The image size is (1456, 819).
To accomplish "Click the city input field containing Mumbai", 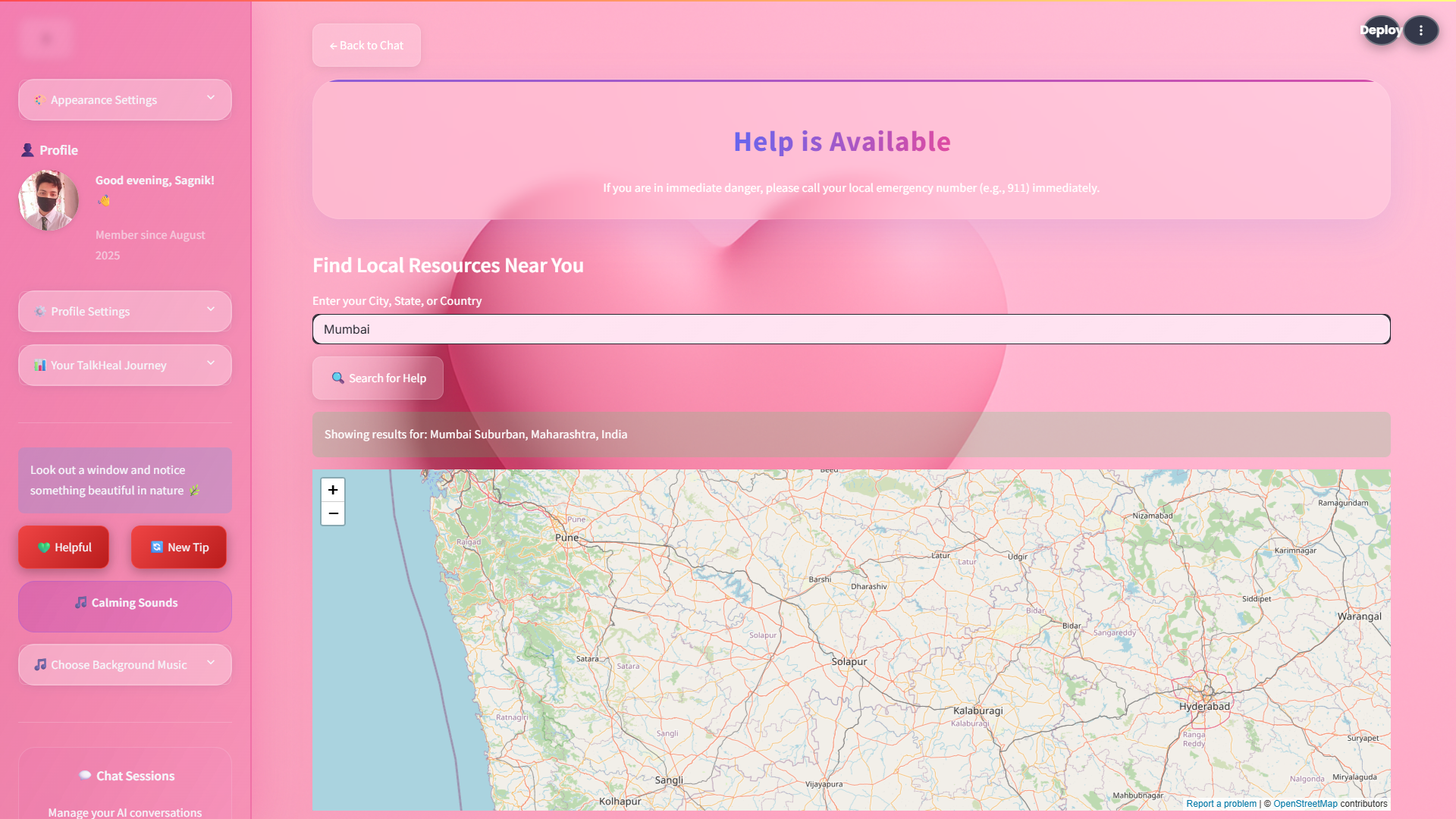I will (851, 329).
